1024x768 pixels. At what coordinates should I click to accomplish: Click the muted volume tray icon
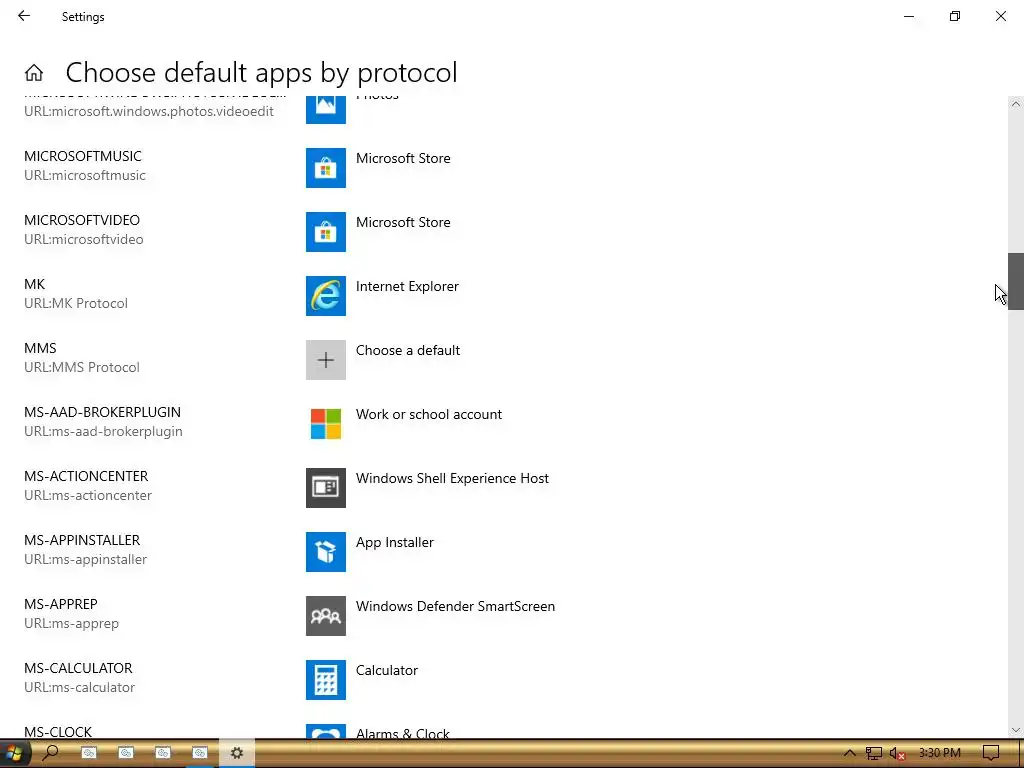click(x=897, y=754)
